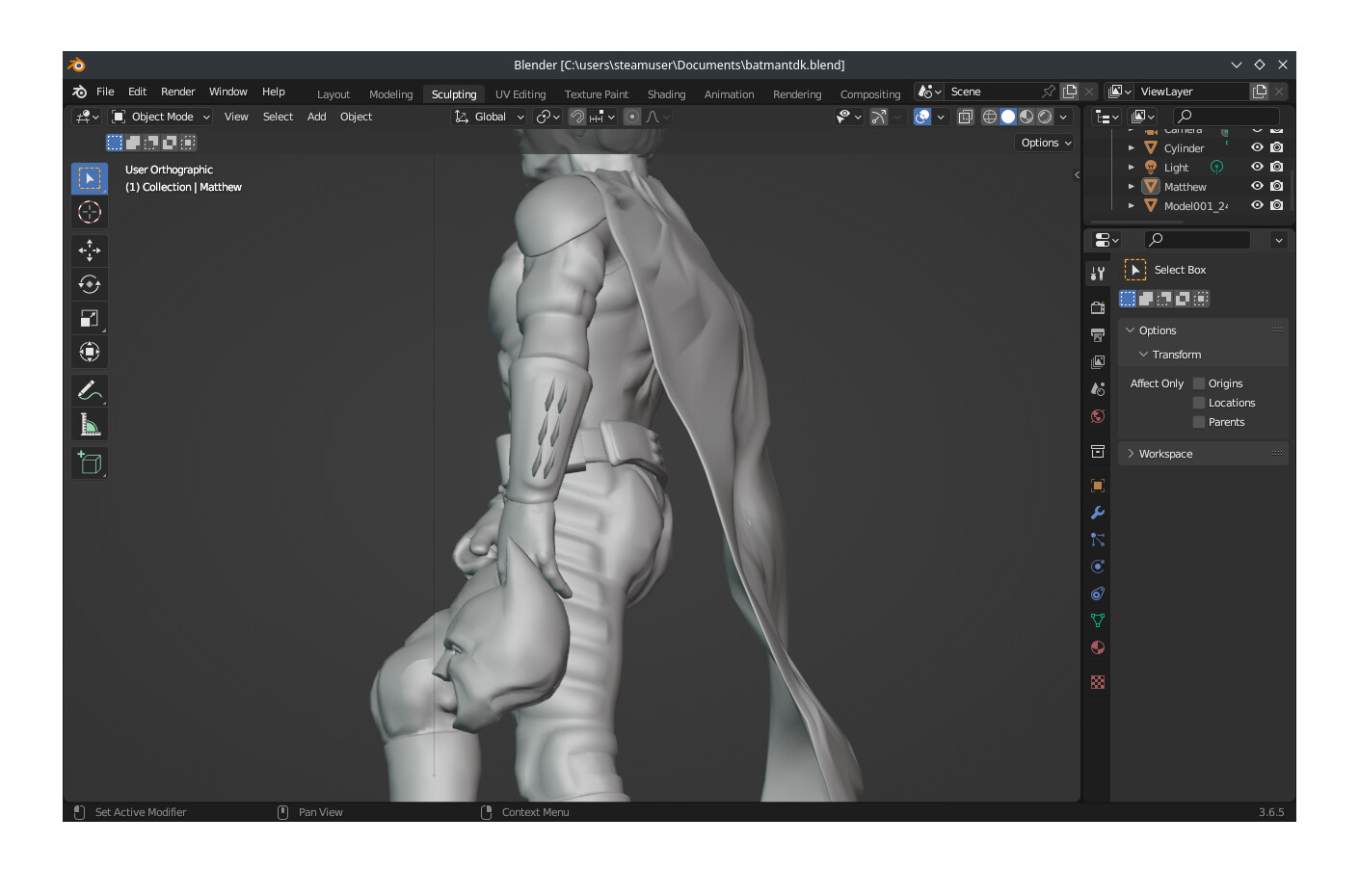Expand the Cylinder item in the outliner
The image size is (1359, 896).
point(1132,148)
